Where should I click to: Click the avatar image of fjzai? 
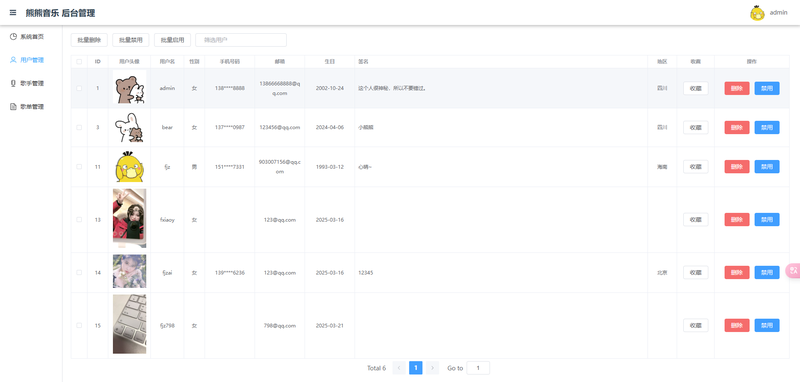coord(130,272)
